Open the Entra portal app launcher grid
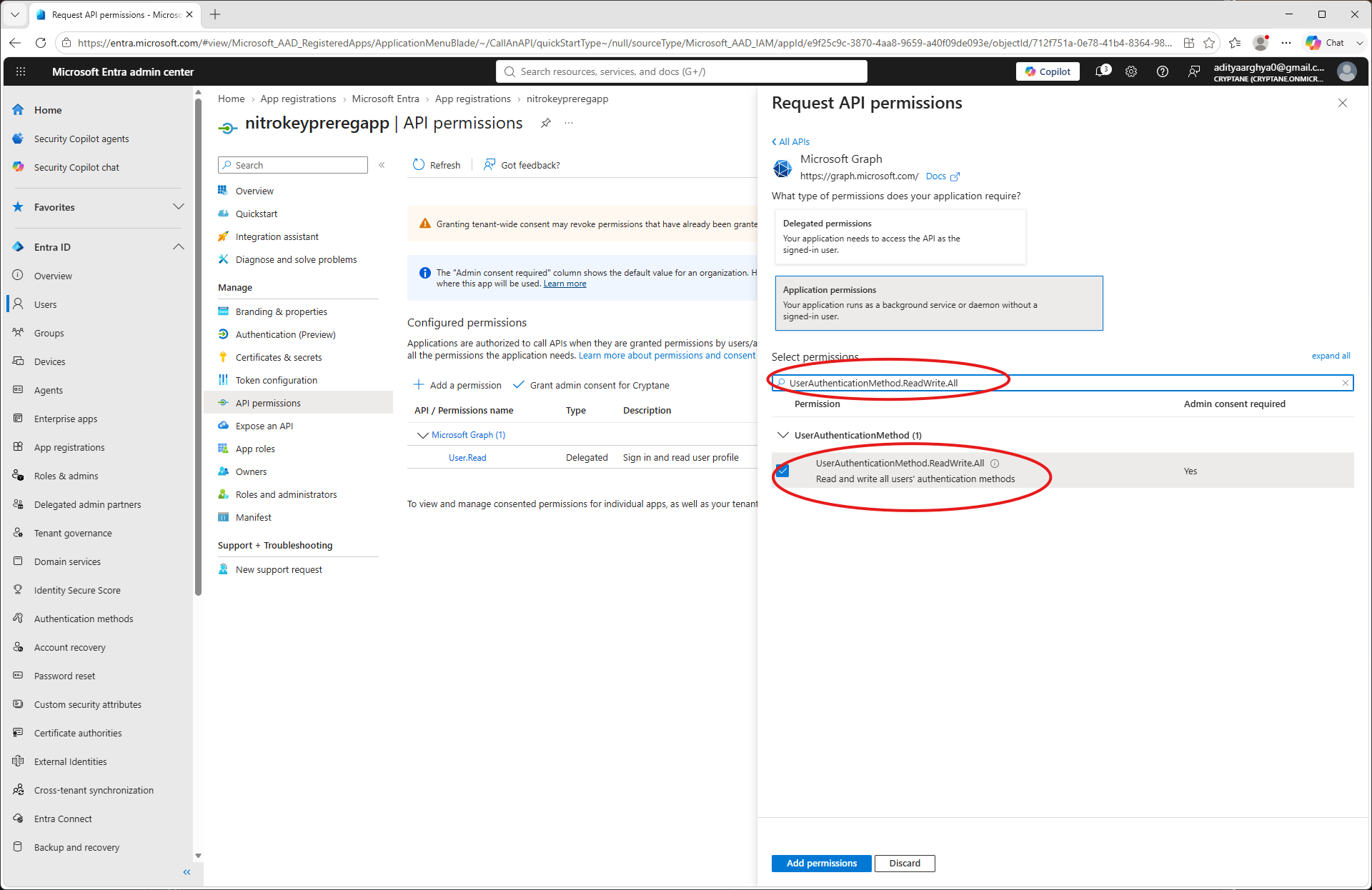The width and height of the screenshot is (1372, 890). point(21,71)
